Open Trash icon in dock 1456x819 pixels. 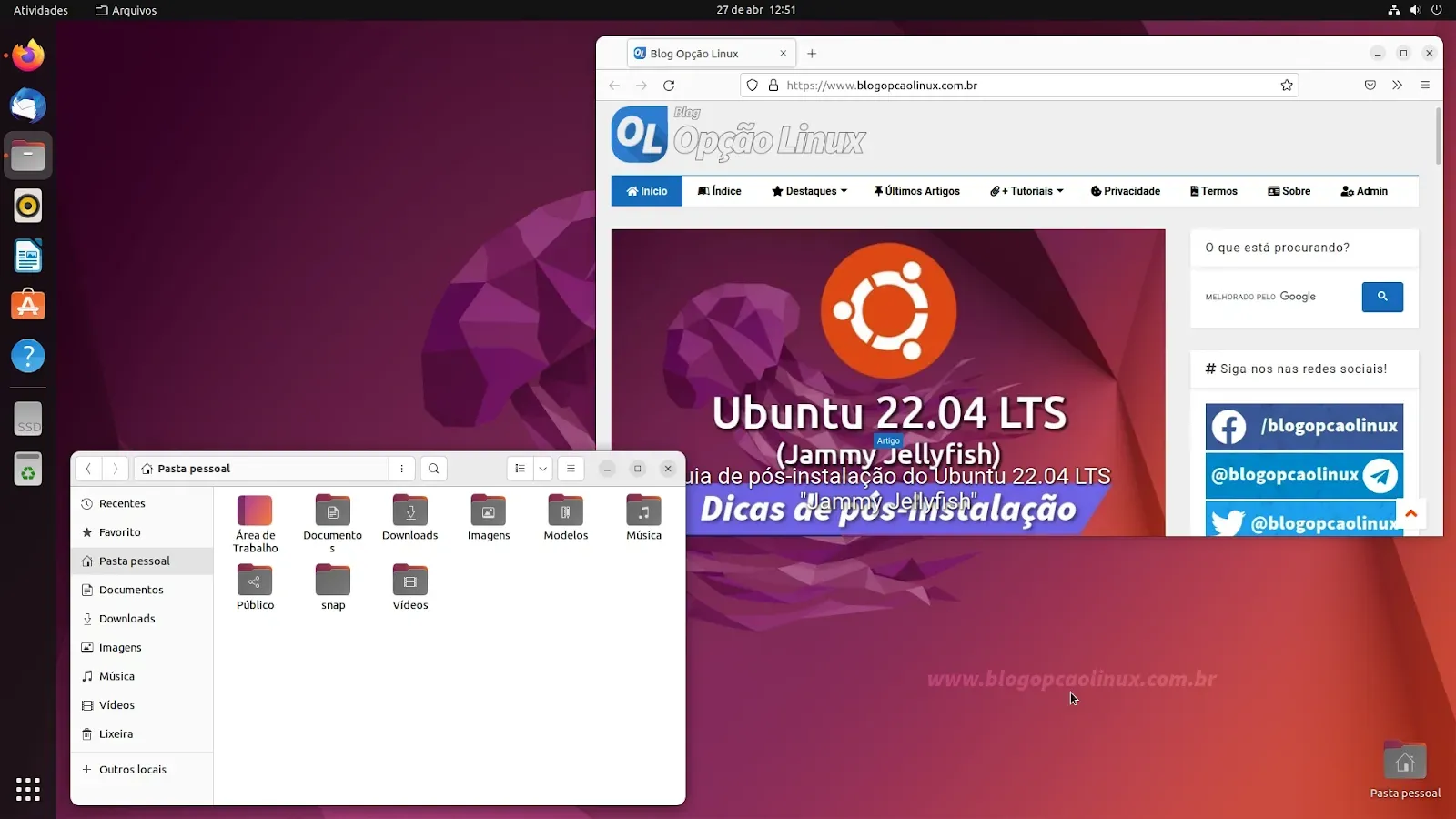tap(28, 469)
